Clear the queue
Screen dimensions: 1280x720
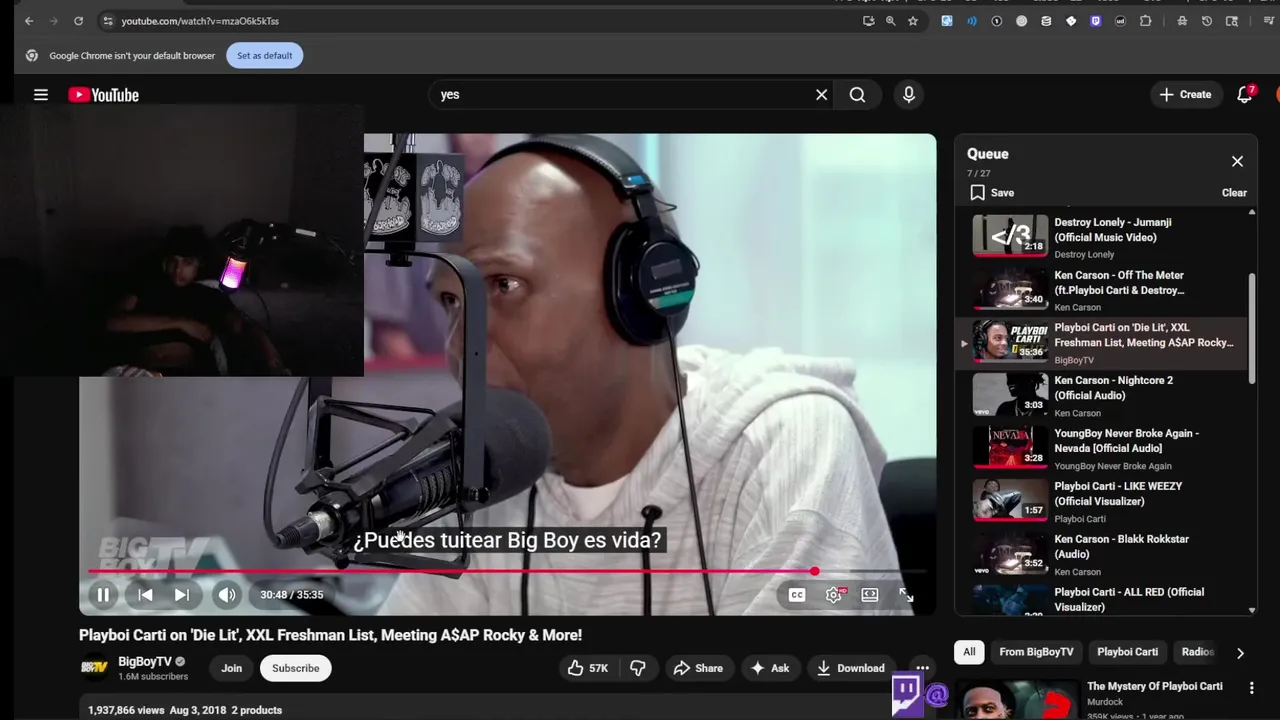(1234, 193)
